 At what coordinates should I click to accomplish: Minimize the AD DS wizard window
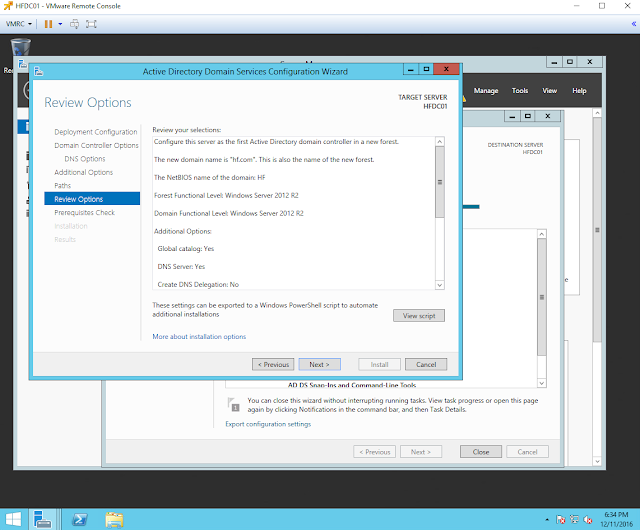[x=411, y=69]
